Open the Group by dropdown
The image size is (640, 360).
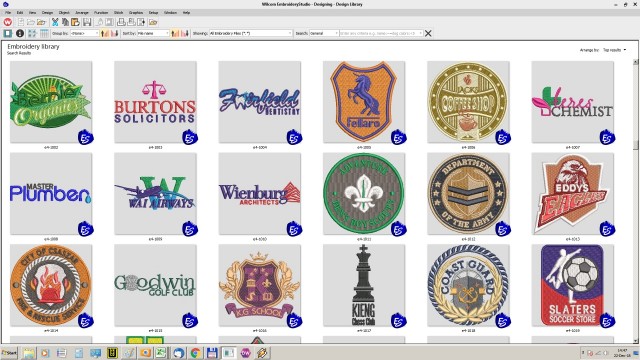pyautogui.click(x=85, y=33)
